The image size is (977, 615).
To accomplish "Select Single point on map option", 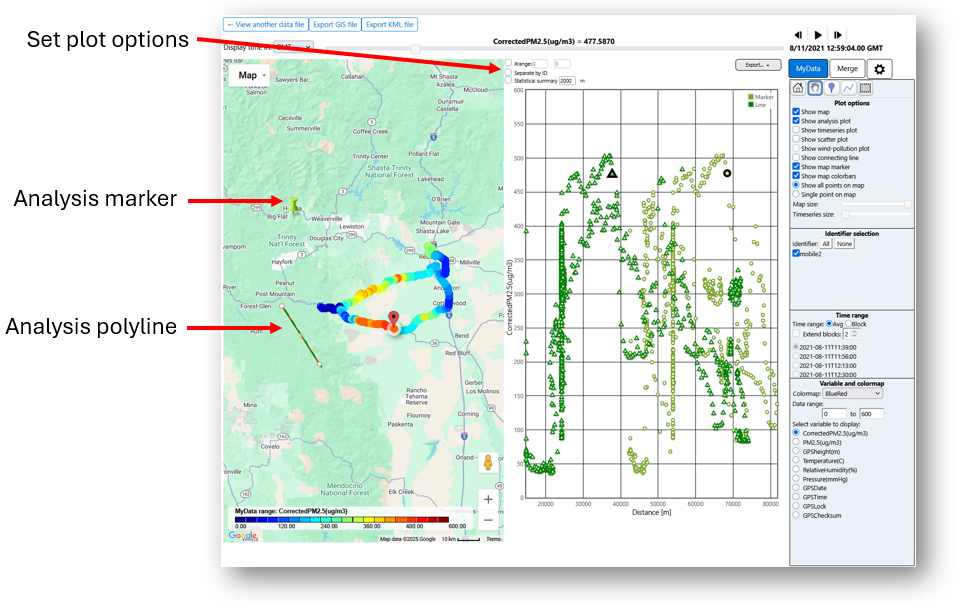I will point(796,194).
